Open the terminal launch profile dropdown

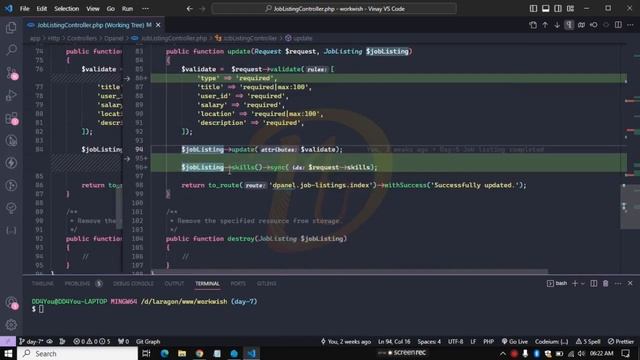[583, 283]
